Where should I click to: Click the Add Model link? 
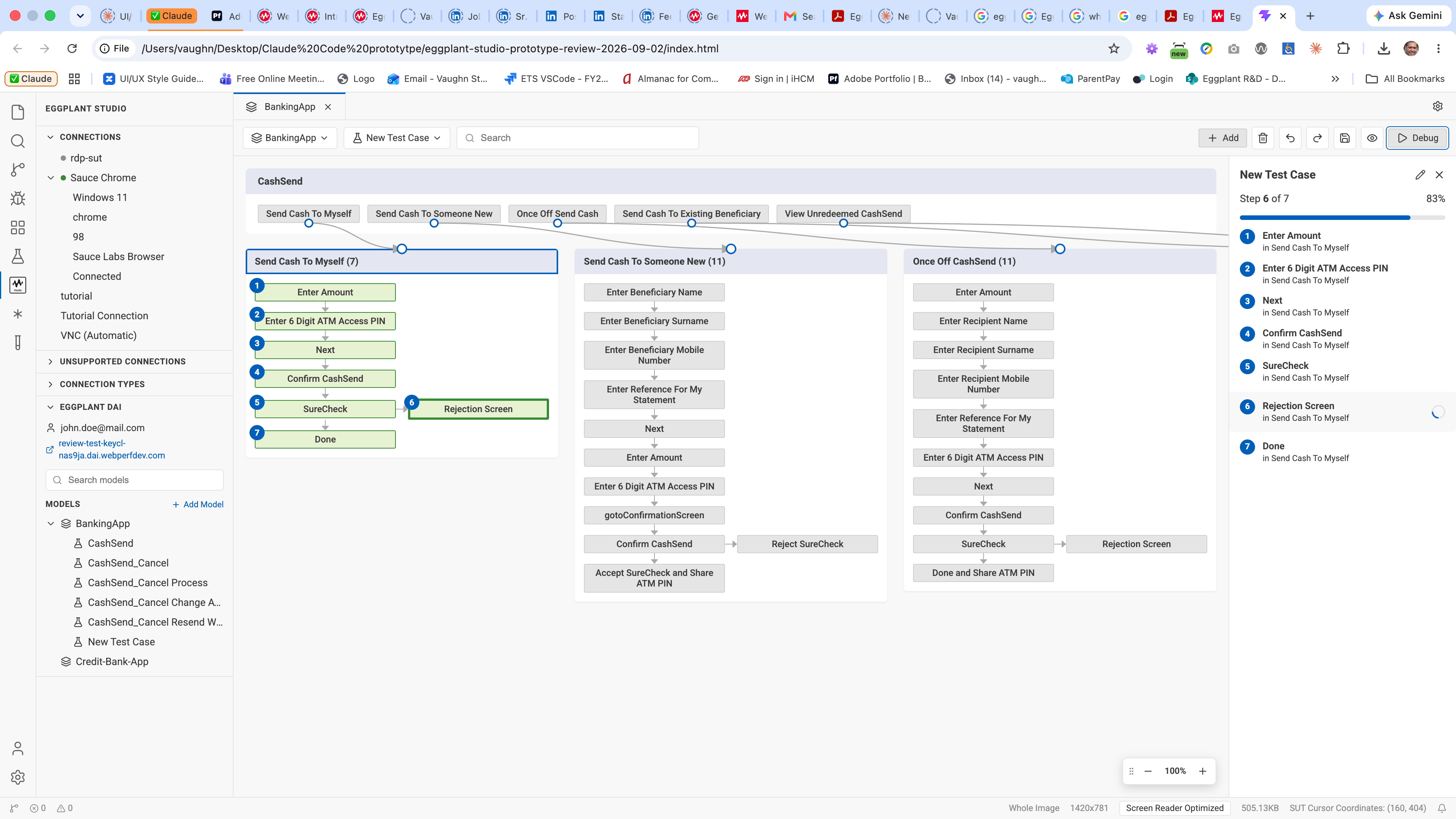point(198,504)
